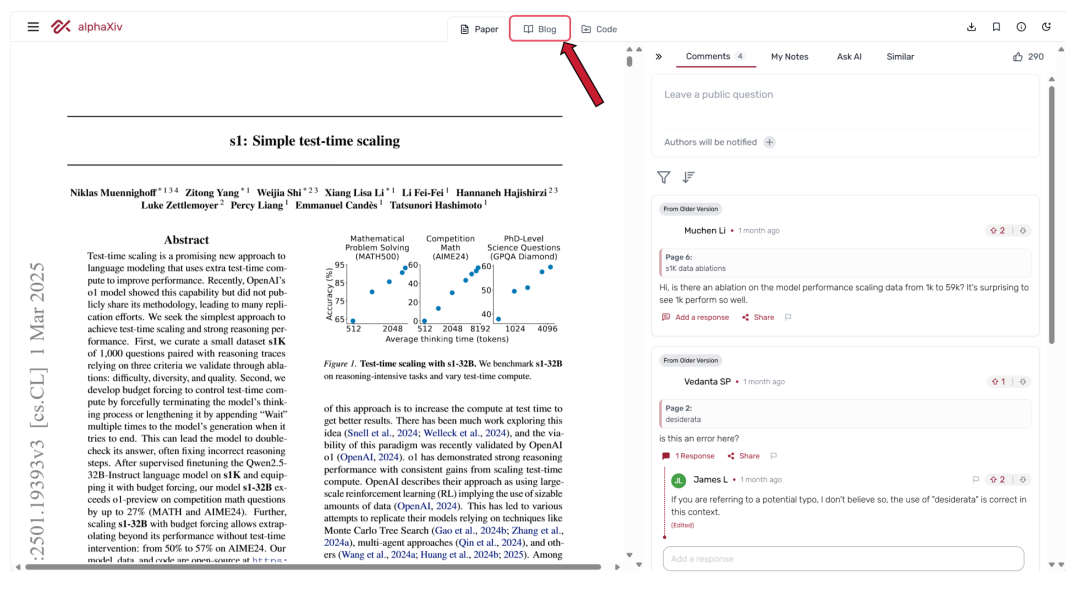Click the paper's horizontal scrollbar
The image size is (1080, 595).
[313, 567]
